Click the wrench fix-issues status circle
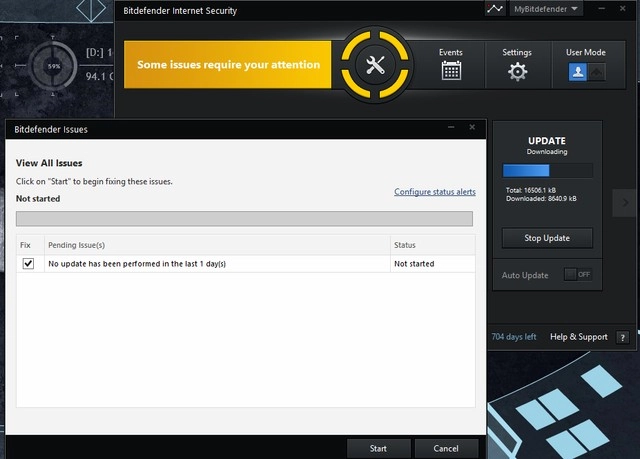Viewport: 640px width, 459px height. 375,65
